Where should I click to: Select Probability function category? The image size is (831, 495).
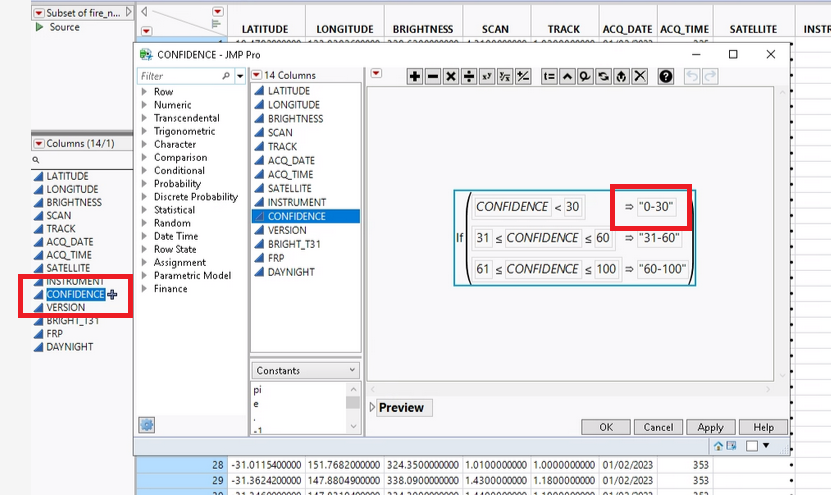177,184
